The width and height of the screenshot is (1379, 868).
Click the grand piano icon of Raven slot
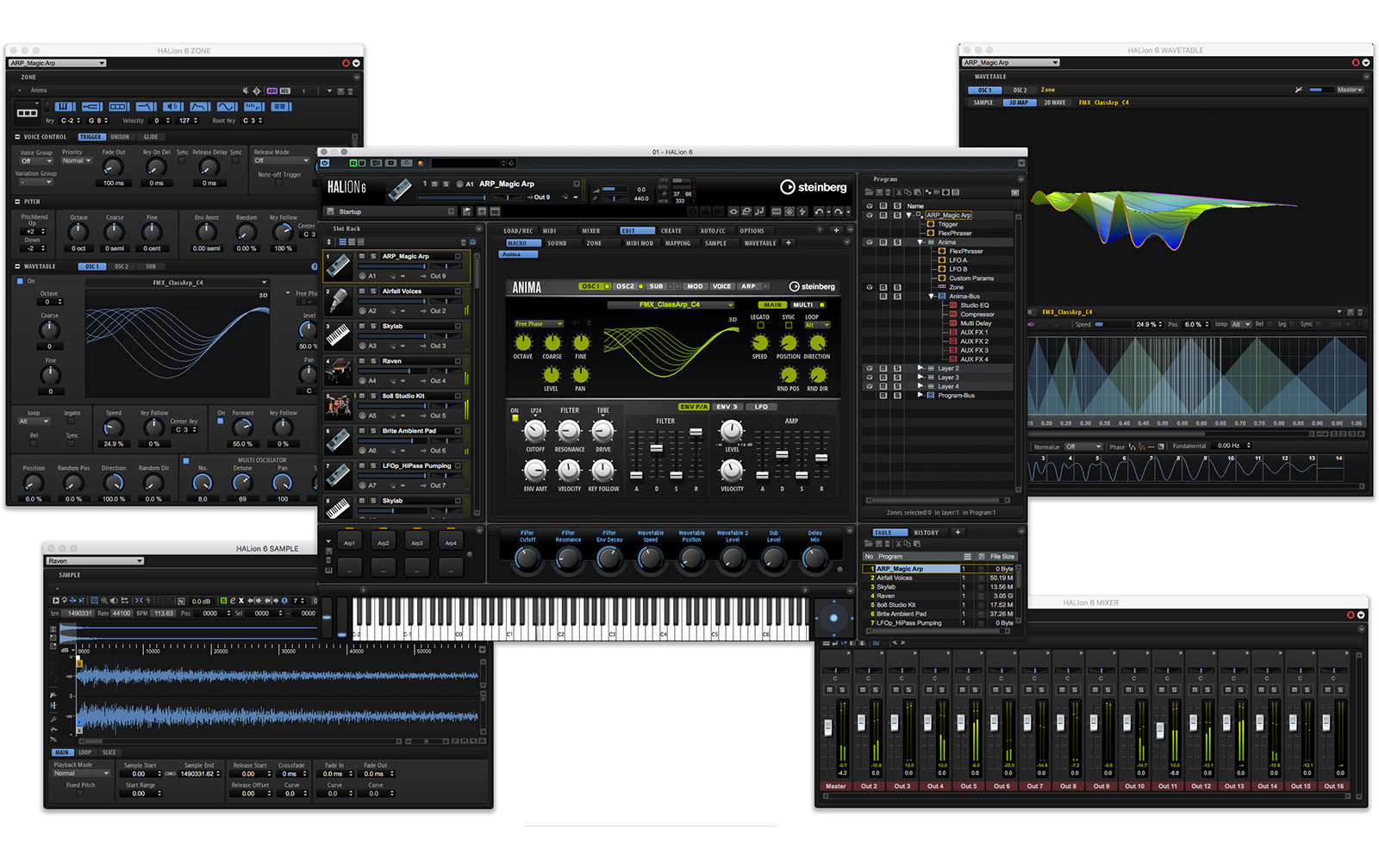(338, 371)
